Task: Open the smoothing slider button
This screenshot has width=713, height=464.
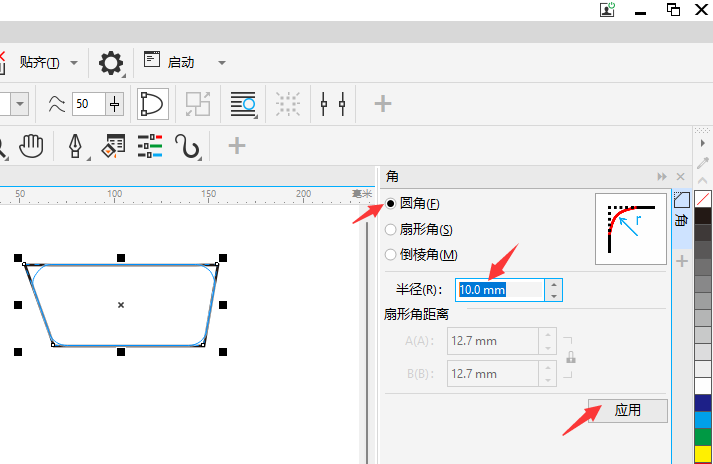Action: 115,104
